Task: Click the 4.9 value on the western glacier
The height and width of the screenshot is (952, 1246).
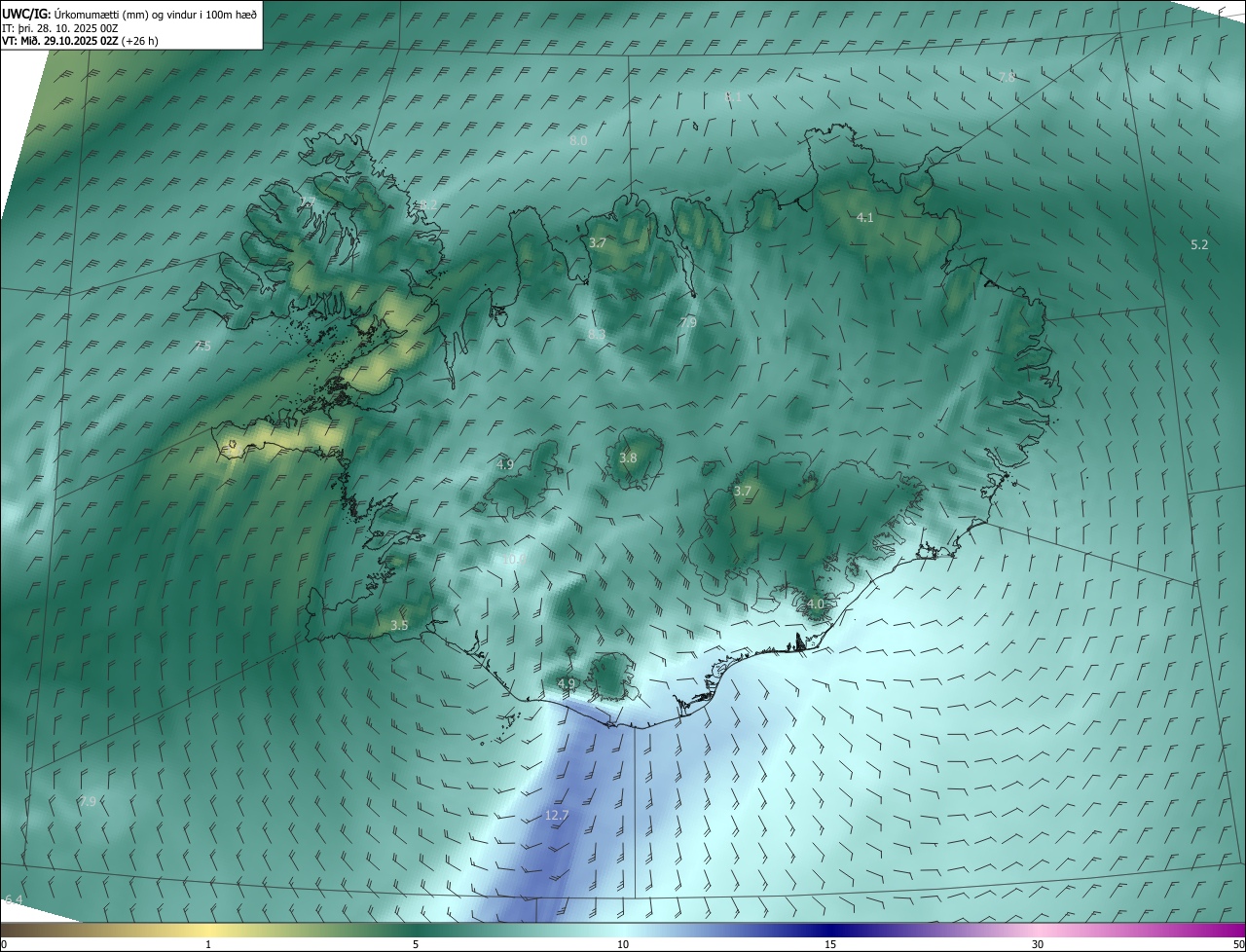Action: (x=505, y=464)
